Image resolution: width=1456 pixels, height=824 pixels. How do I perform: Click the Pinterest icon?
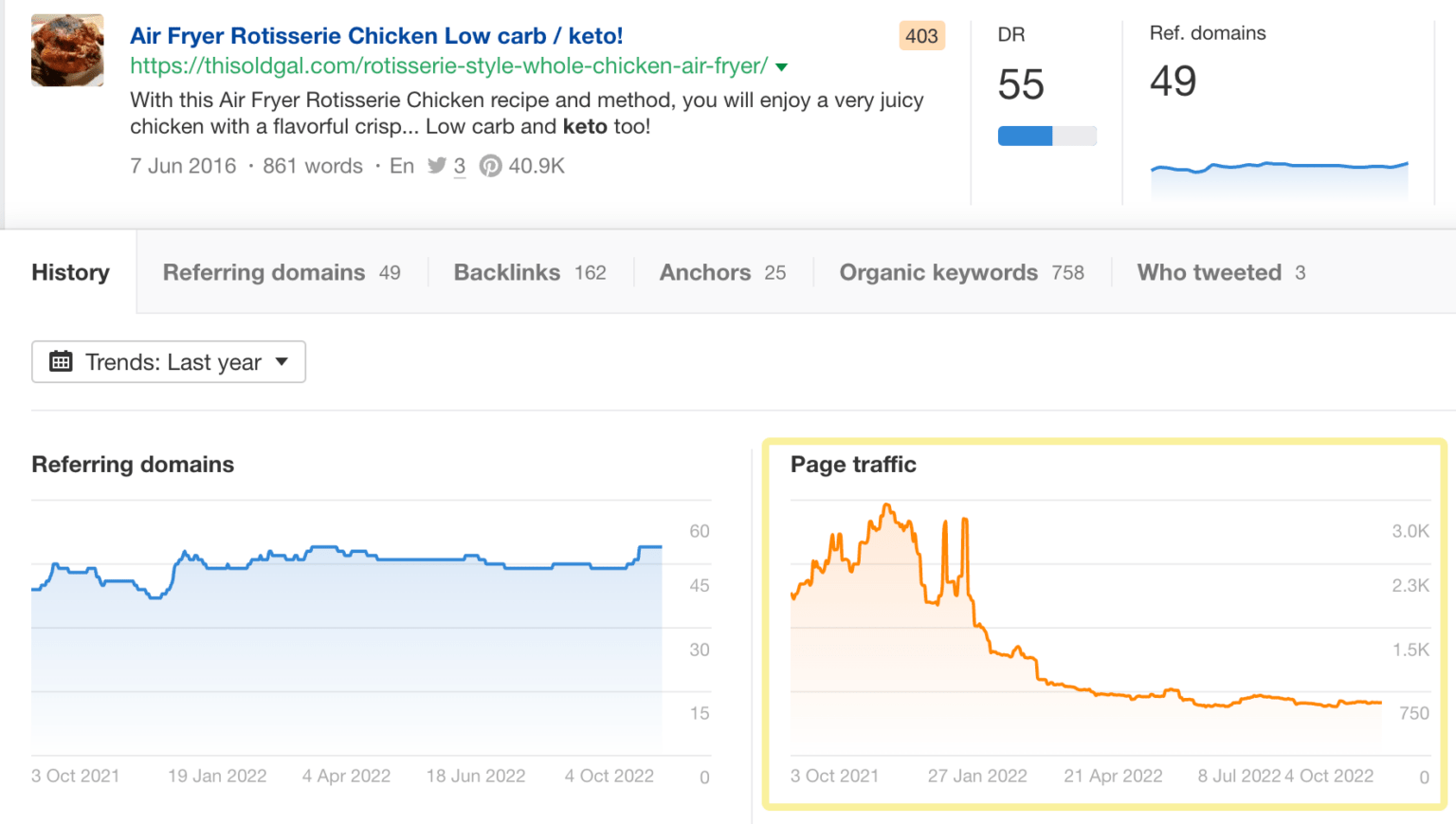coord(490,167)
